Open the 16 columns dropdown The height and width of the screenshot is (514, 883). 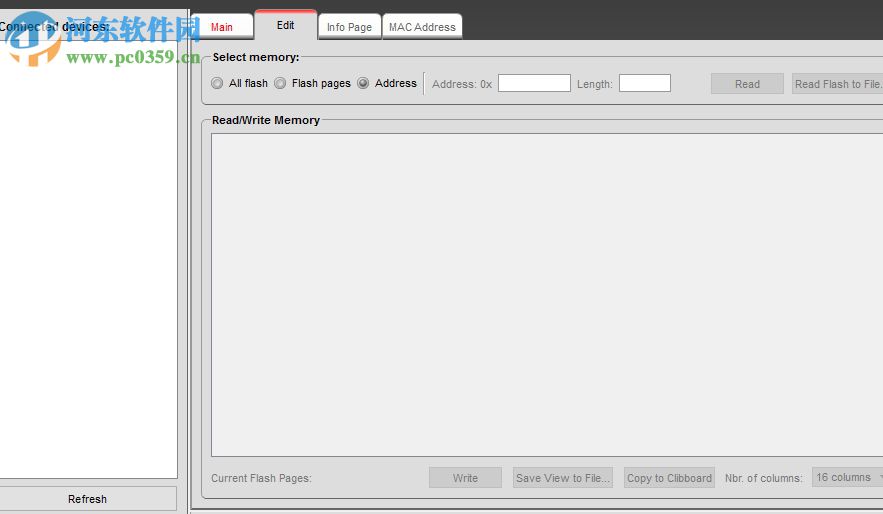[x=848, y=477]
